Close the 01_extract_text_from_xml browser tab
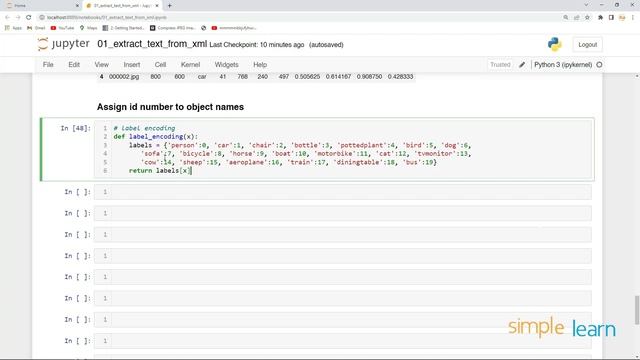Image resolution: width=640 pixels, height=360 pixels. click(157, 6)
